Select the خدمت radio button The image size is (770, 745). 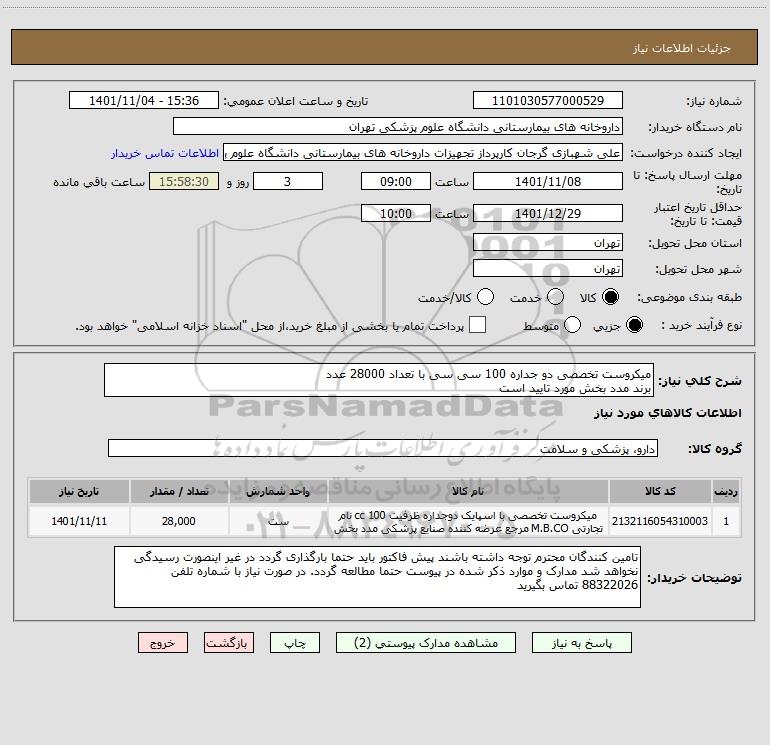555,297
